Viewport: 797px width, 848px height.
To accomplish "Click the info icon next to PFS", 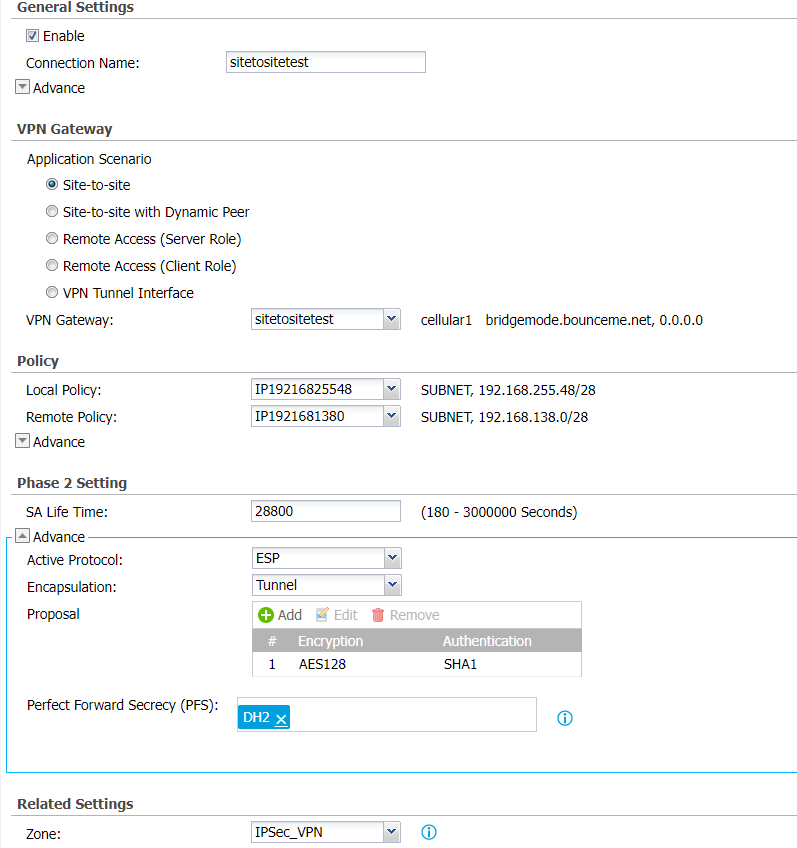I will click(564, 718).
